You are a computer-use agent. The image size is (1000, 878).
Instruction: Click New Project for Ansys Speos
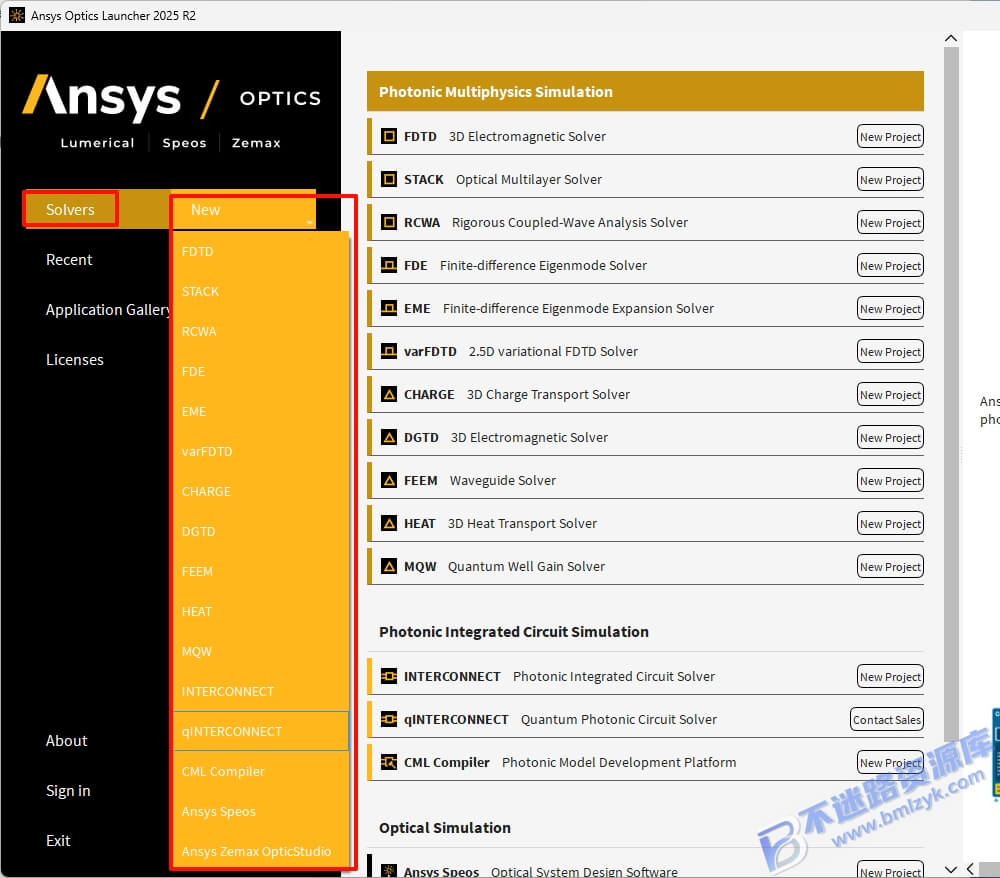(890, 870)
